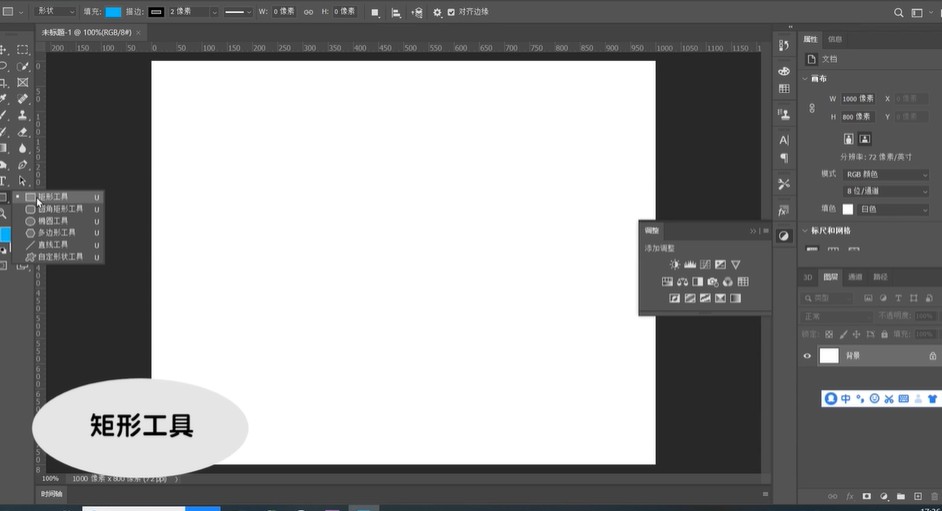The height and width of the screenshot is (511, 942).
Task: Choose 多边形工具 from flyout menu
Action: click(x=58, y=233)
